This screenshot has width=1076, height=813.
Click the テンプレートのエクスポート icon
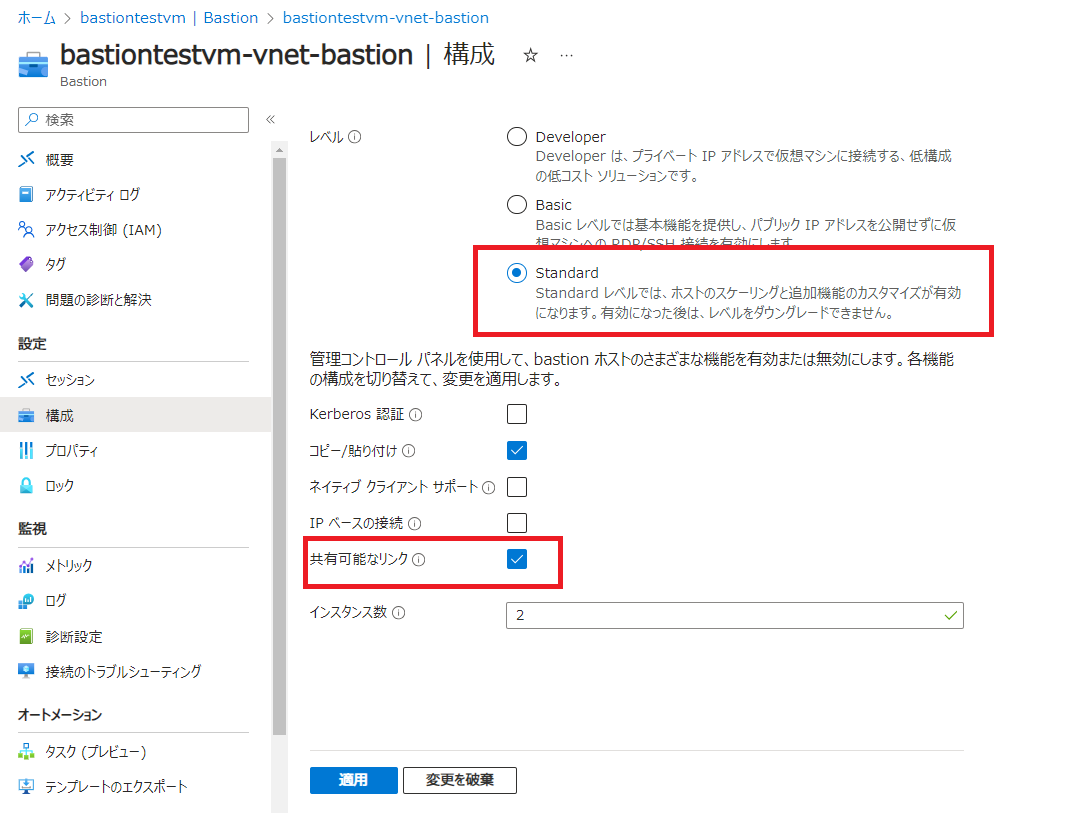(26, 786)
